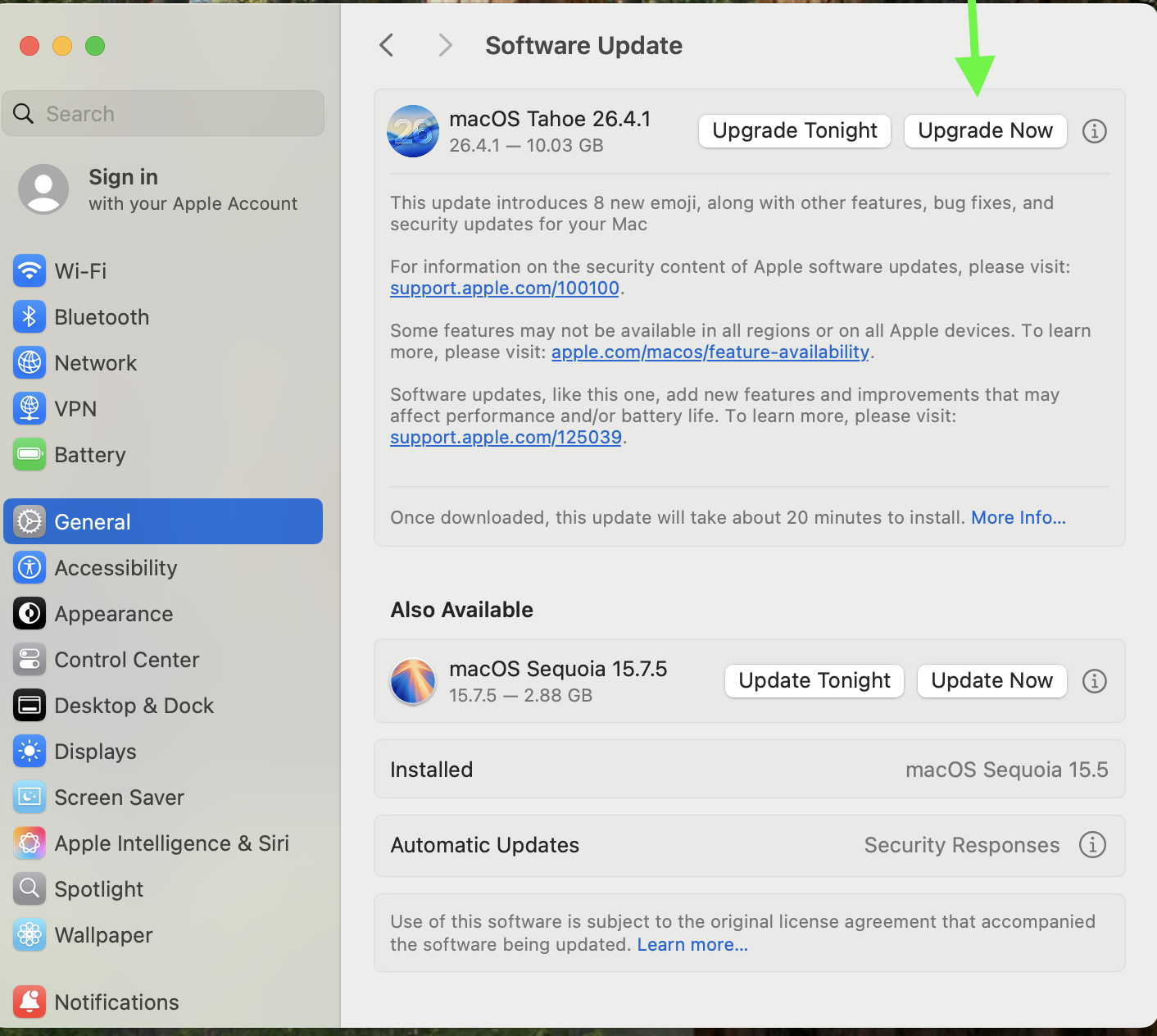This screenshot has height=1036, width=1157.
Task: Click Upgrade Tonight button
Action: coord(795,131)
